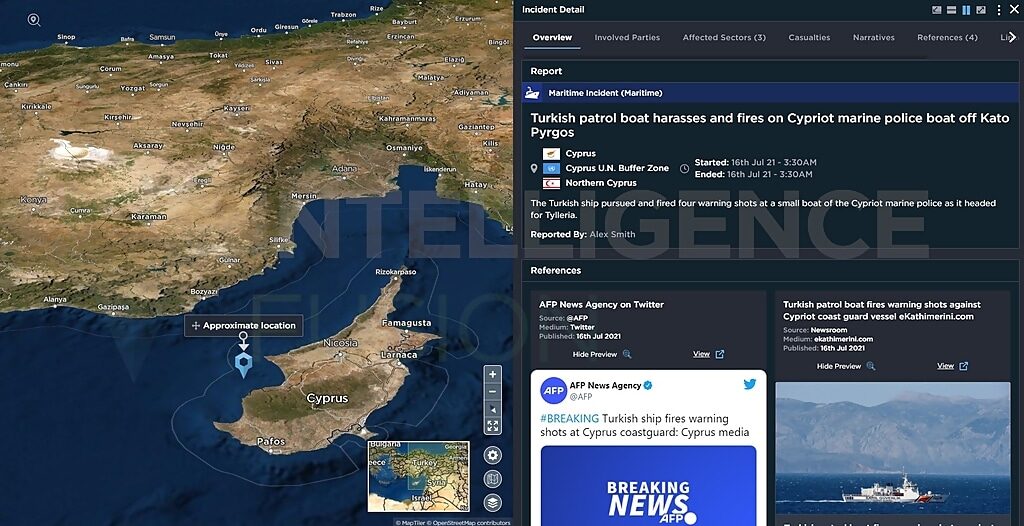1024x526 pixels.
Task: Open the basemap selector icon
Action: (493, 479)
